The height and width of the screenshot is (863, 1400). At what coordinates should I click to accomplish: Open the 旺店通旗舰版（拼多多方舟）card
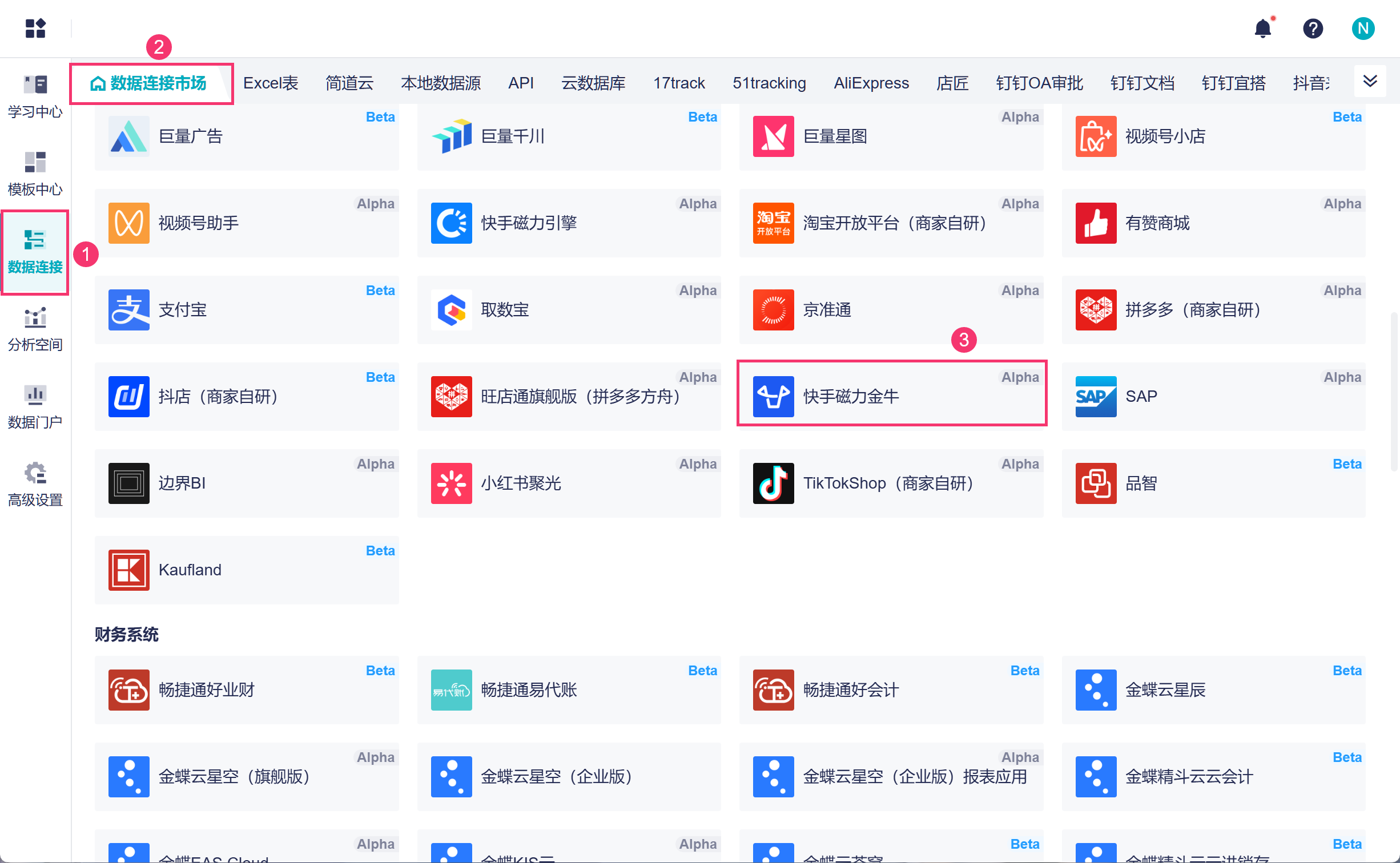click(x=569, y=397)
